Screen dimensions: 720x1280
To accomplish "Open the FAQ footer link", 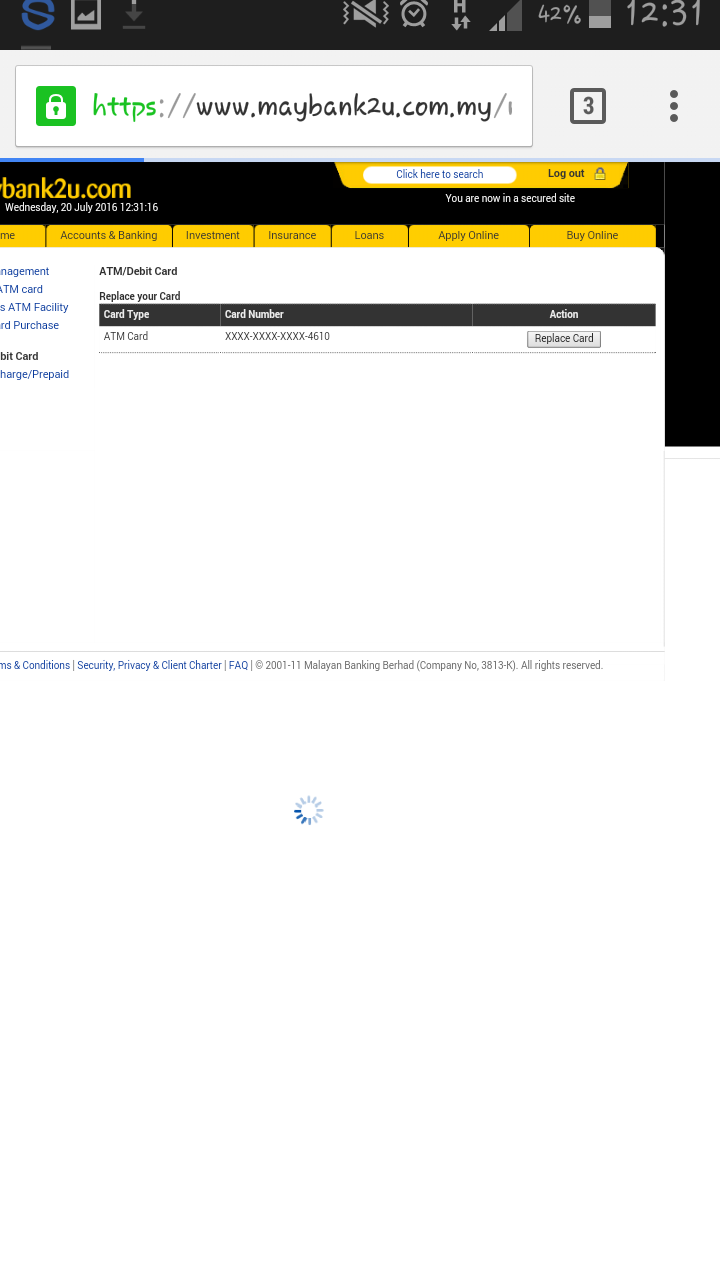I will coord(238,666).
